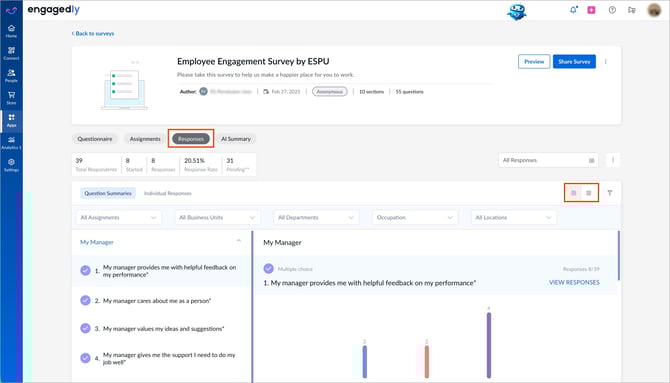Click the pink plus quick-add icon
Screen dimensions: 670x383
pos(591,9)
